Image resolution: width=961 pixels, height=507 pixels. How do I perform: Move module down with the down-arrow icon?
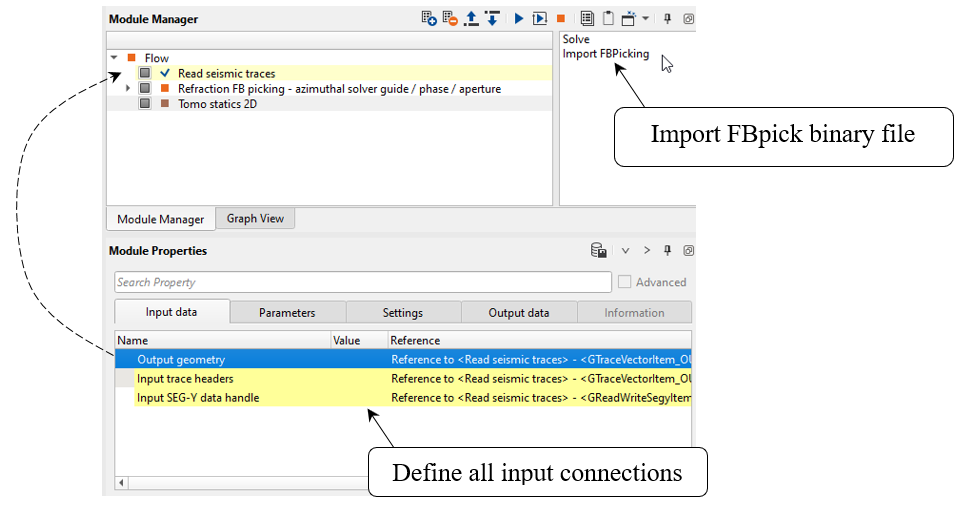click(x=492, y=19)
